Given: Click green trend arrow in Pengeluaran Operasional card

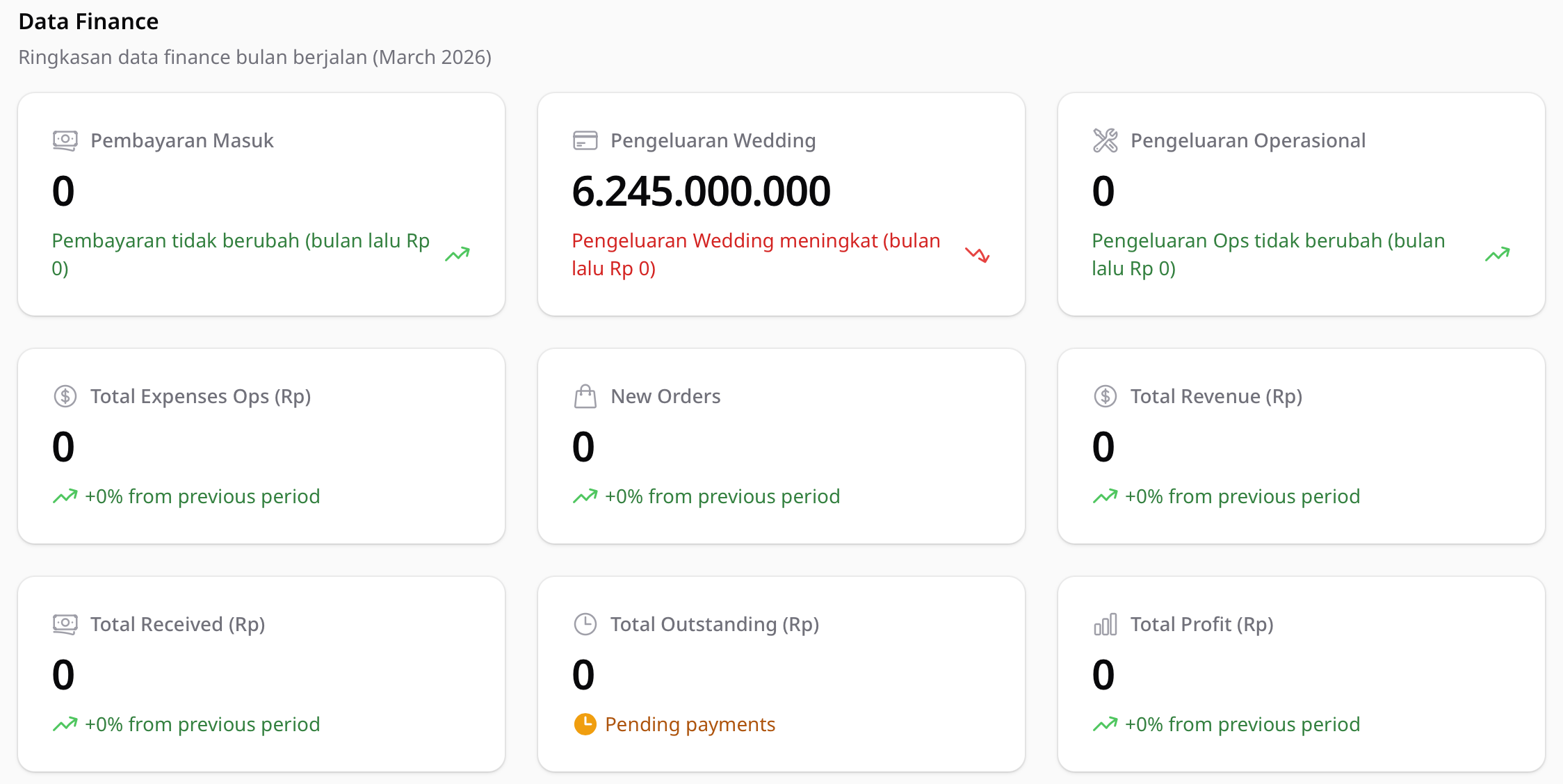Looking at the screenshot, I should 1497,254.
